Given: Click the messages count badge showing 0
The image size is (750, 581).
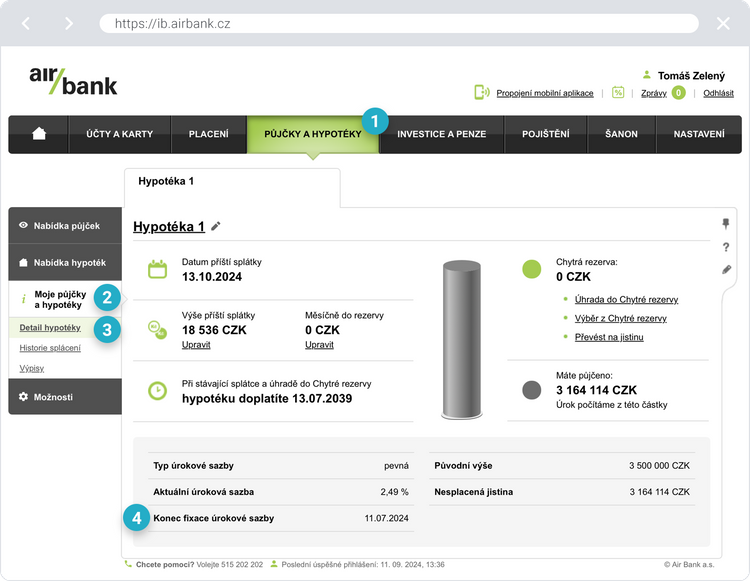Looking at the screenshot, I should [x=678, y=93].
